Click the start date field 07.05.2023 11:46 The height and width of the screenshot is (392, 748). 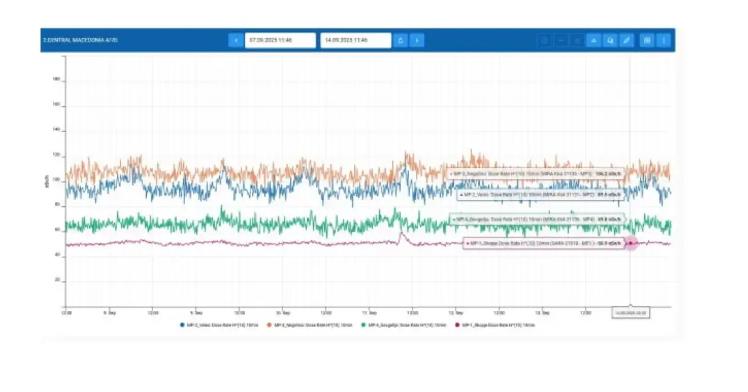280,41
